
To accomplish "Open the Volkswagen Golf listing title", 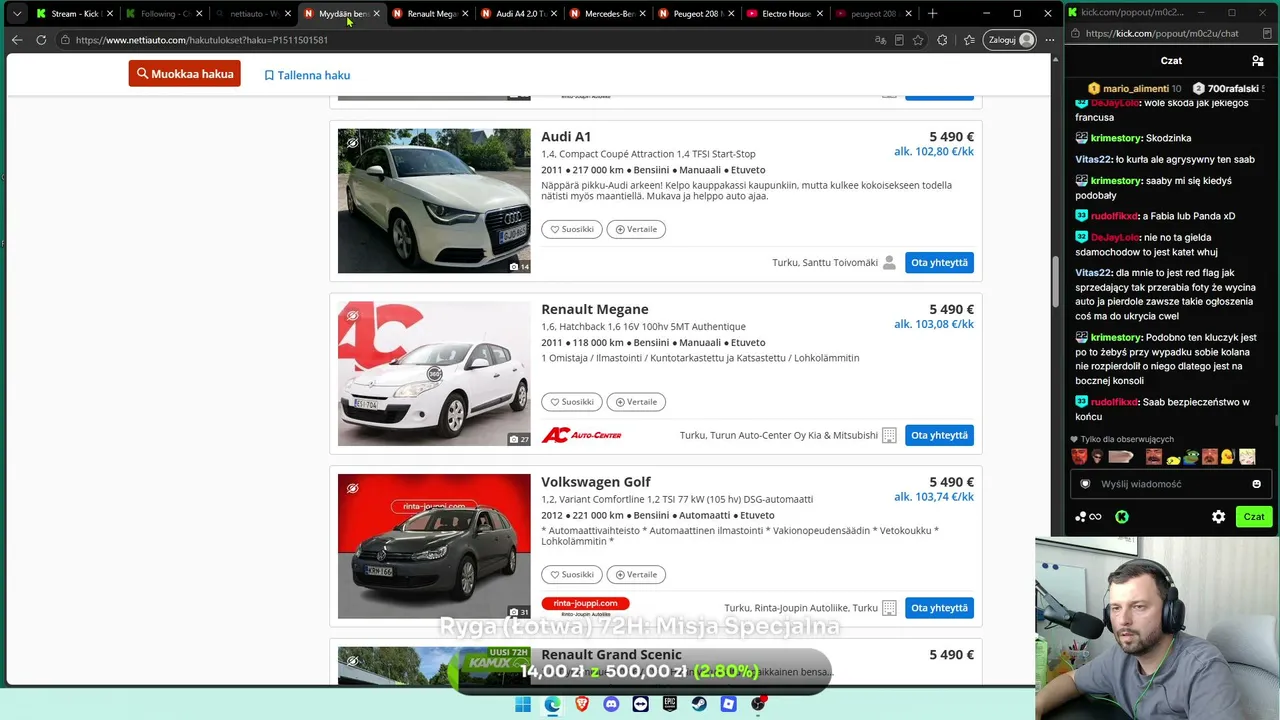I will point(596,482).
